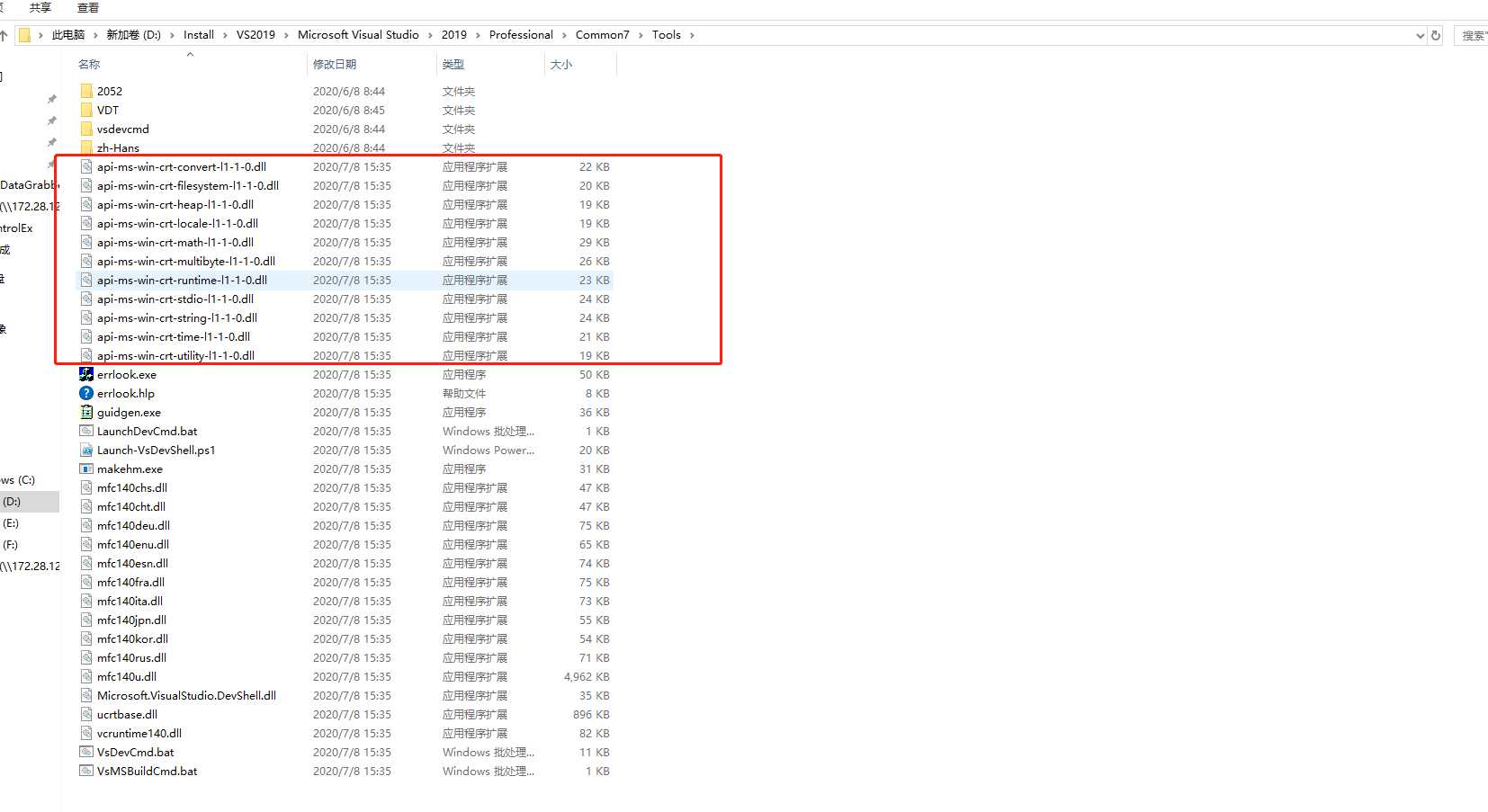Expand chevron after Microsoft Visual Studio breadcrumb

click(430, 35)
